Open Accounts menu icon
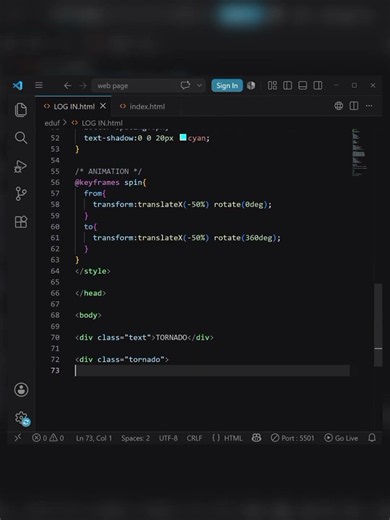390x520 pixels. pyautogui.click(x=21, y=389)
